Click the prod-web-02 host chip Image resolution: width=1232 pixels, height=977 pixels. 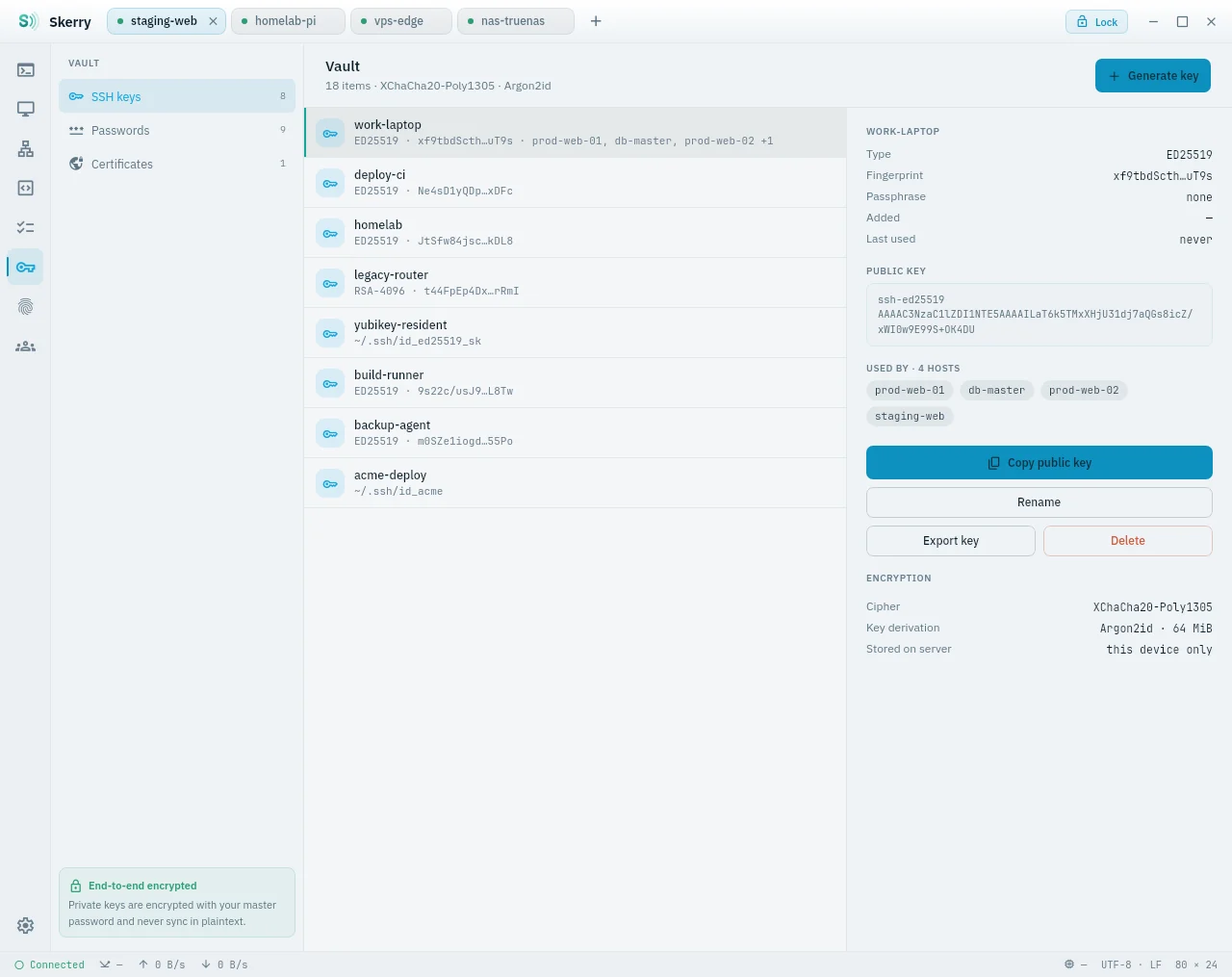pyautogui.click(x=1084, y=391)
